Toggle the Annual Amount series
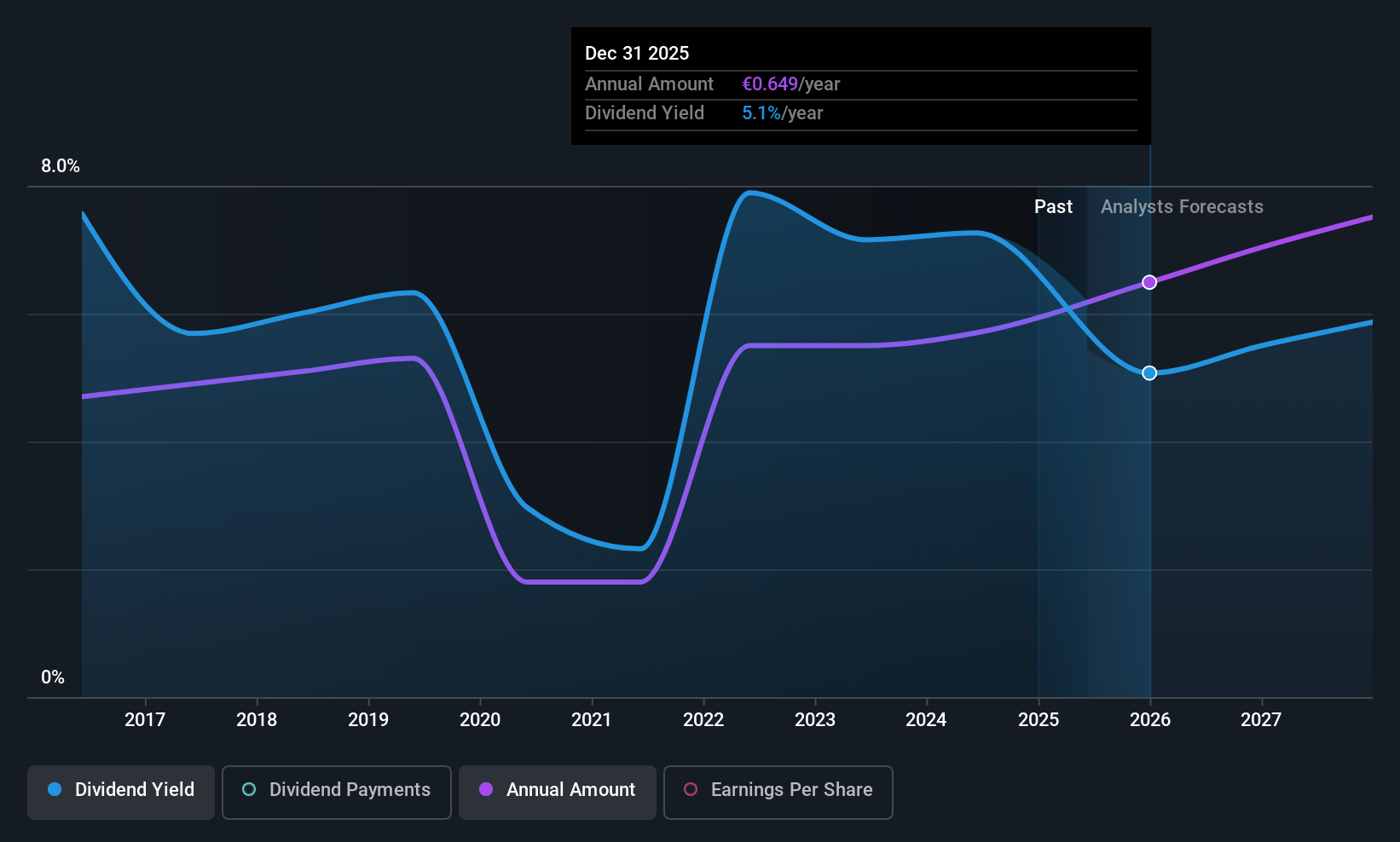Viewport: 1400px width, 842px height. pyautogui.click(x=558, y=792)
